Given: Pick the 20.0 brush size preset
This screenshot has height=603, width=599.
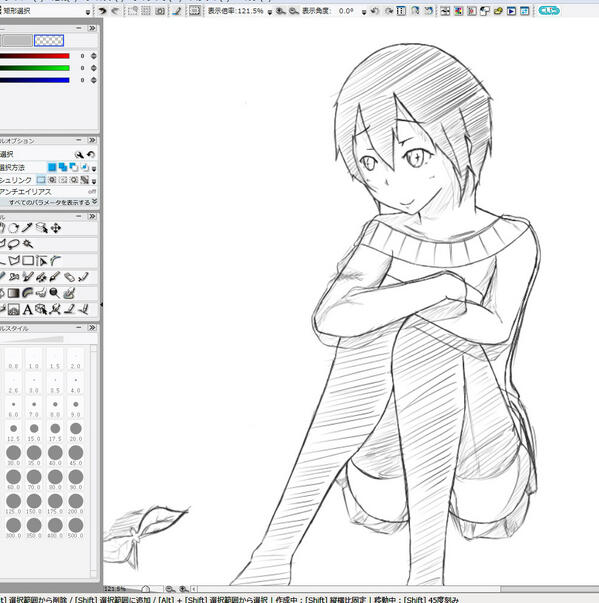Looking at the screenshot, I should tap(76, 431).
